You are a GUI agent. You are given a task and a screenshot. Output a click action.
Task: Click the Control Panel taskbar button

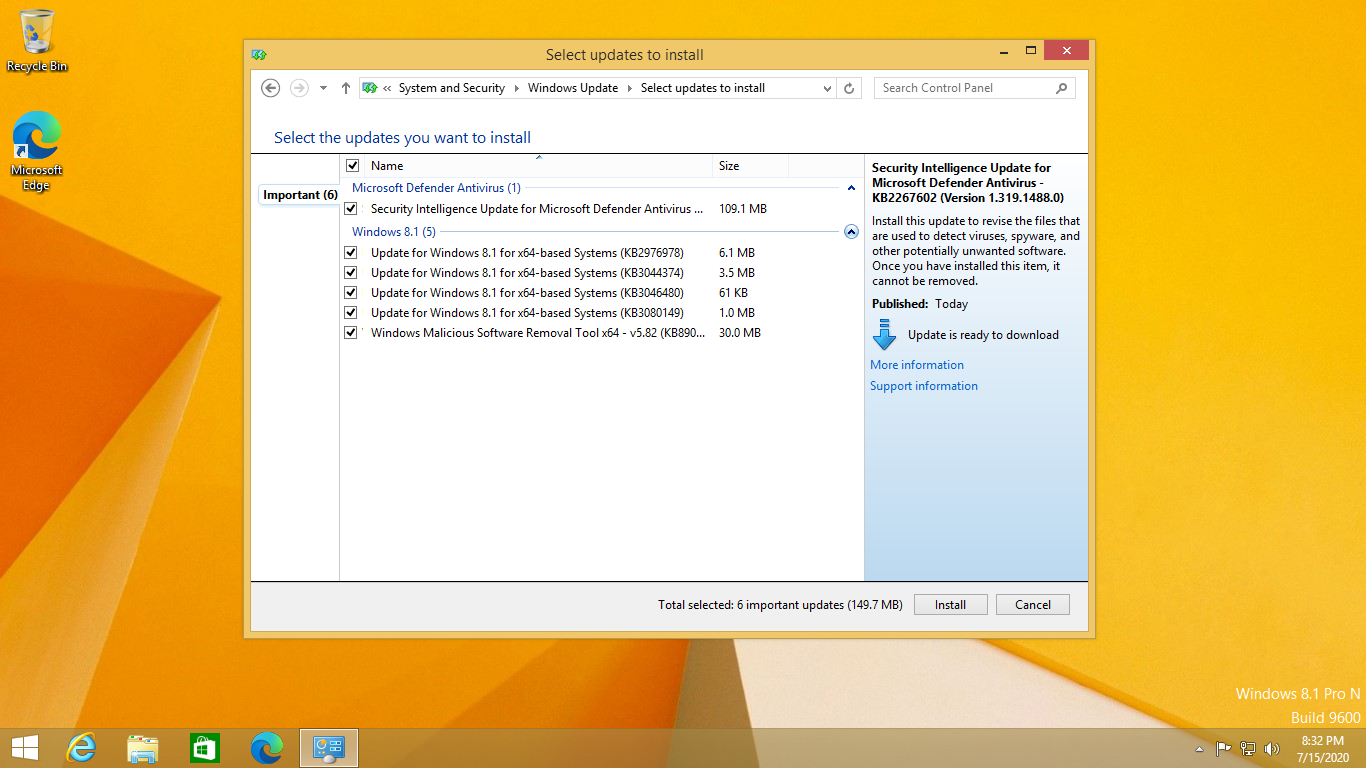coord(329,748)
